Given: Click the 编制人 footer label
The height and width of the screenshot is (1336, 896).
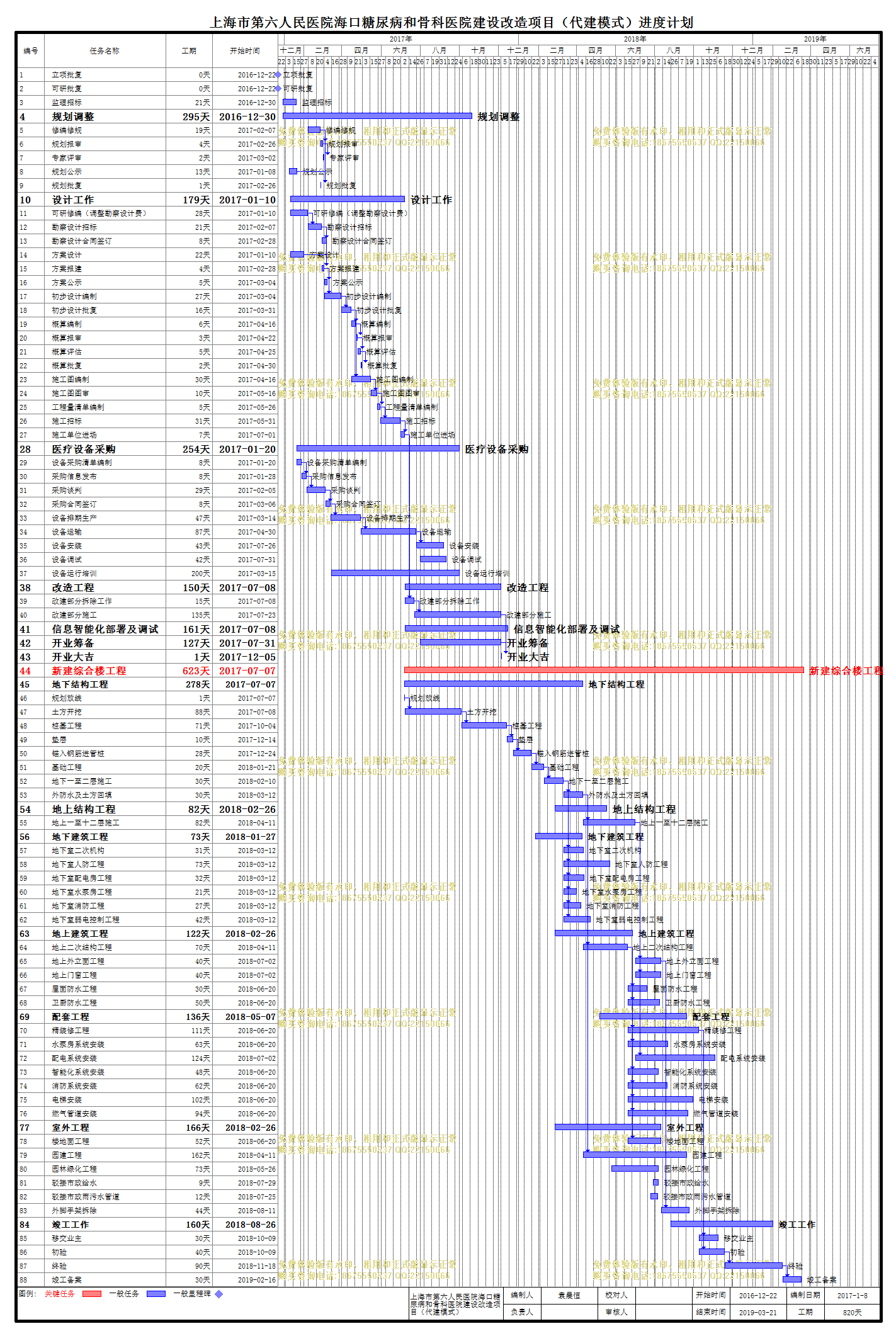Looking at the screenshot, I should [x=522, y=1295].
